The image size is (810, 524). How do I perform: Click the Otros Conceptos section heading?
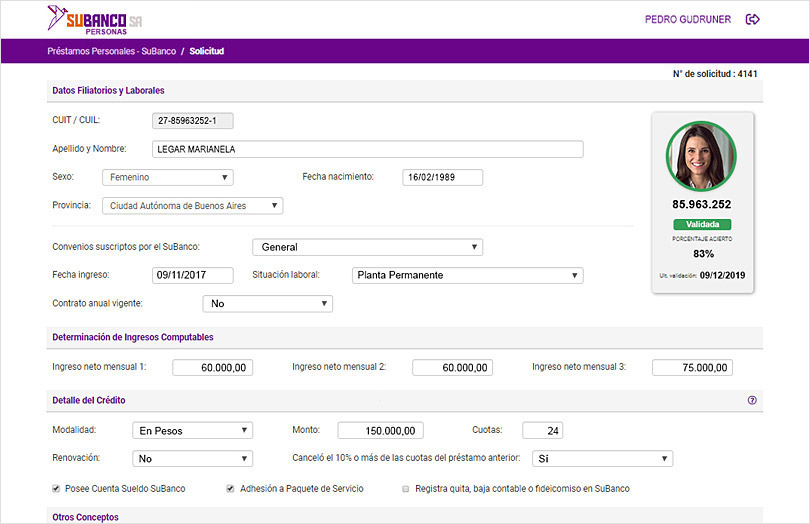pyautogui.click(x=85, y=517)
